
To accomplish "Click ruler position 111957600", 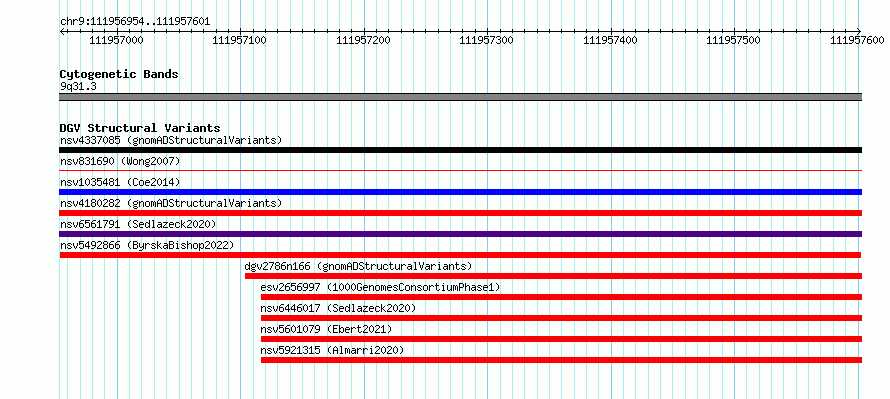I will [857, 40].
